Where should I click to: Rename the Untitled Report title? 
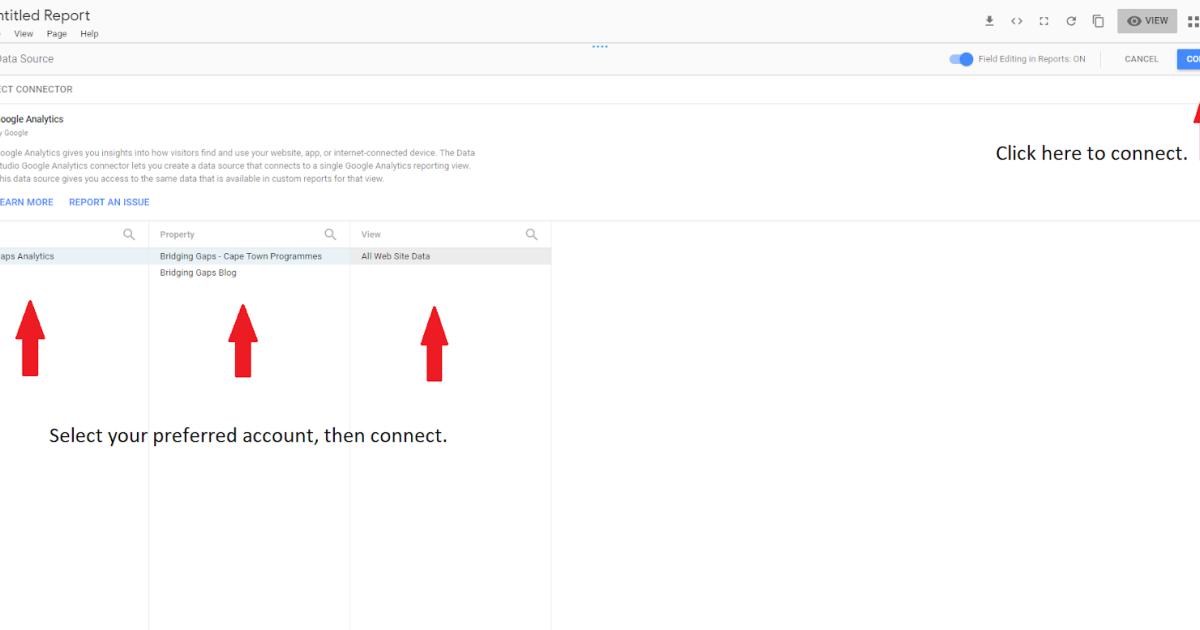point(45,14)
